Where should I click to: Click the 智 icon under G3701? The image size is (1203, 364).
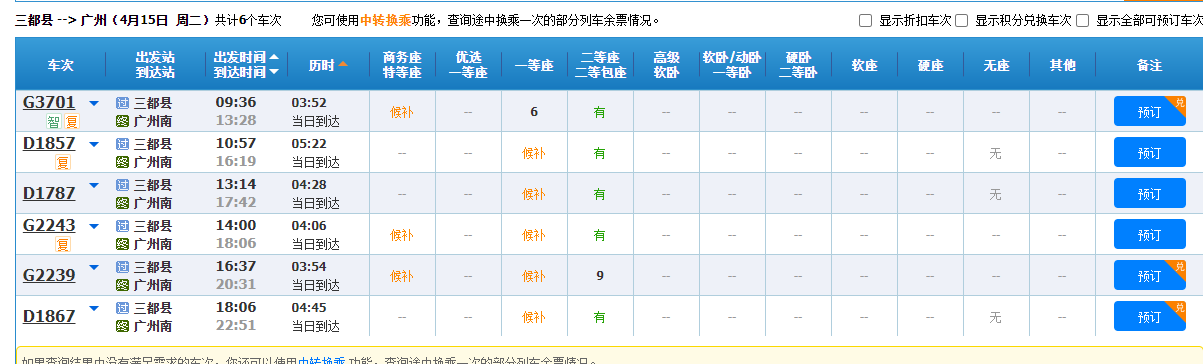(53, 122)
